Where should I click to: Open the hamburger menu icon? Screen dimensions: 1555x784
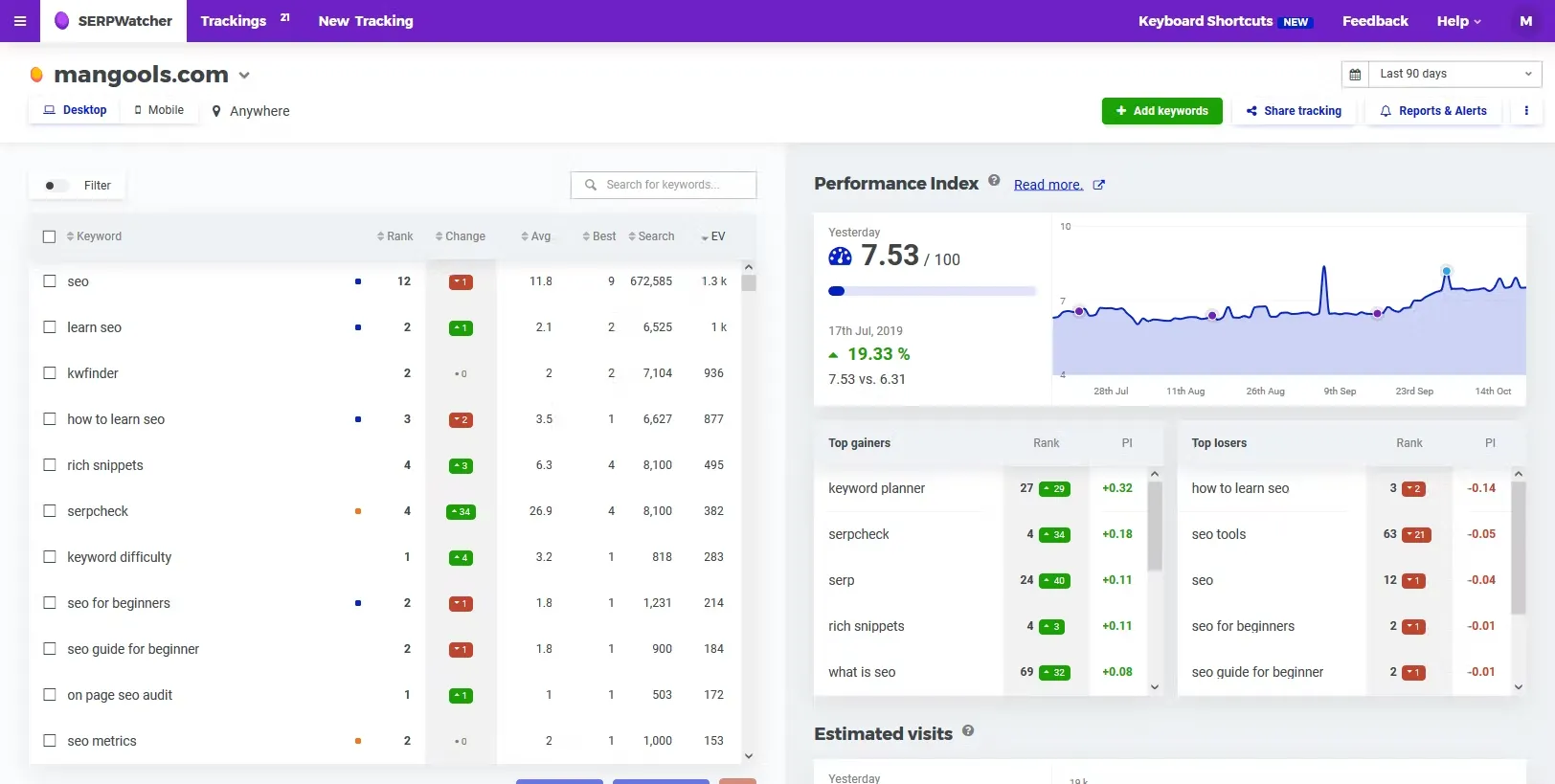[20, 21]
